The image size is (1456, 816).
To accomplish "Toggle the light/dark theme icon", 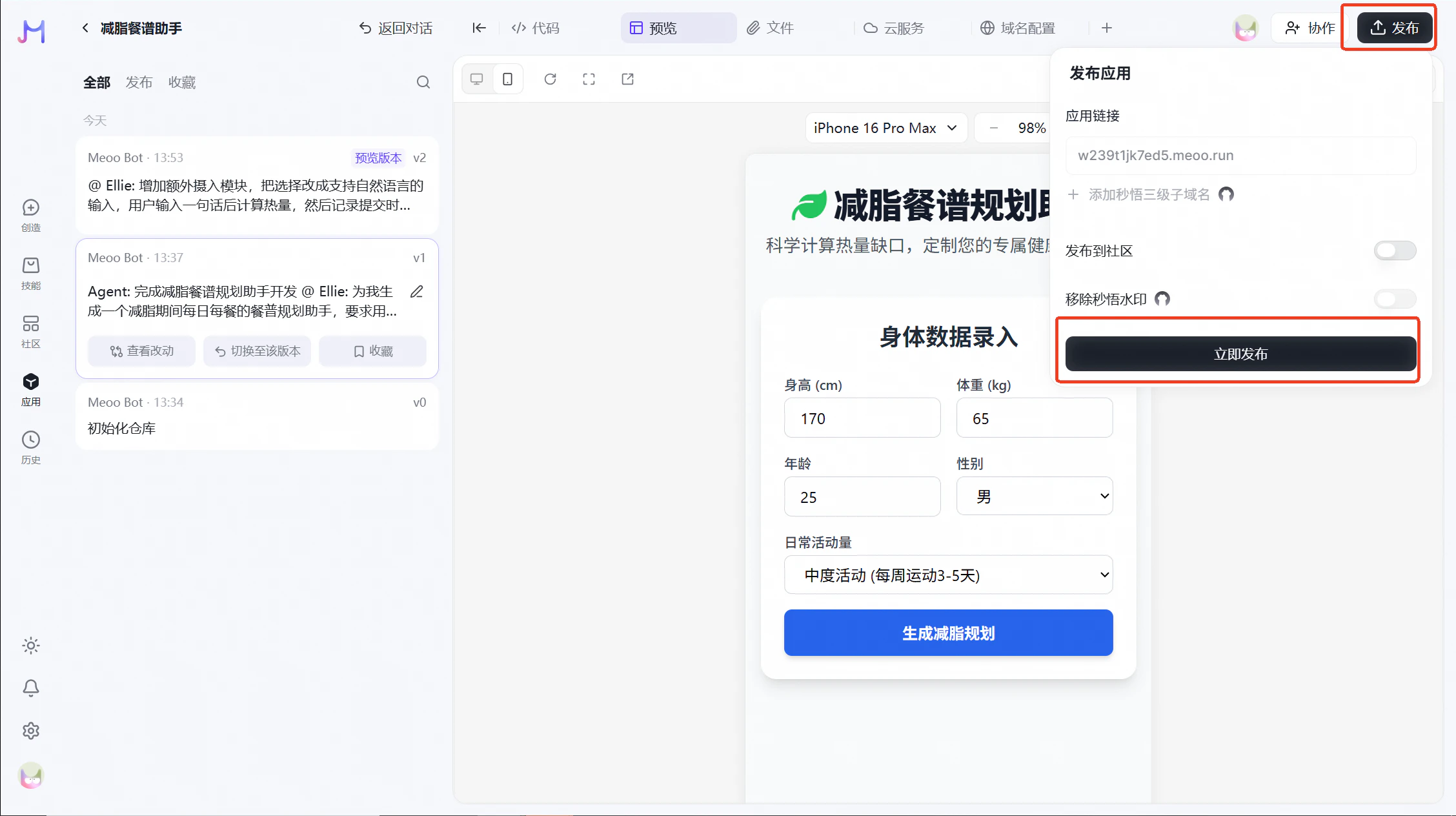I will click(x=31, y=646).
